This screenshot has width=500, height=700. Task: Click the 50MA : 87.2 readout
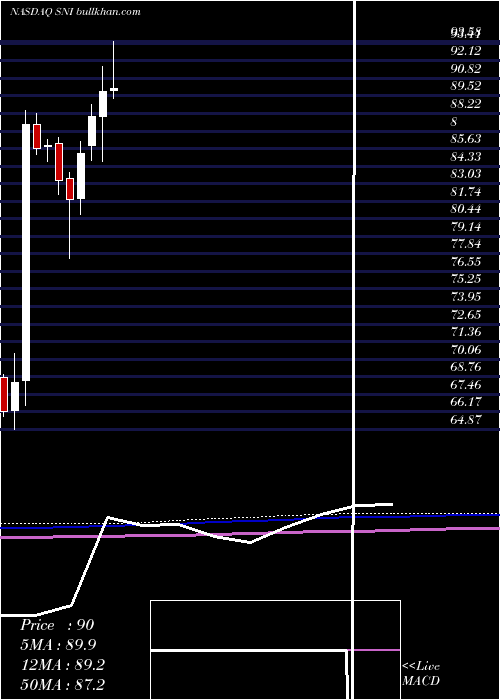[62, 684]
